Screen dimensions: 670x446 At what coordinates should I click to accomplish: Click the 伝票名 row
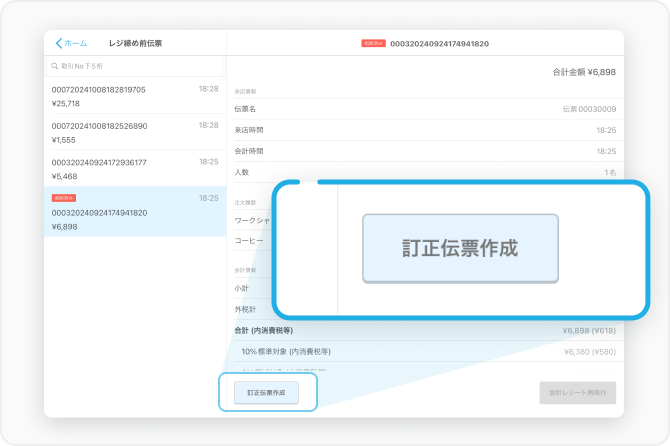[424, 108]
